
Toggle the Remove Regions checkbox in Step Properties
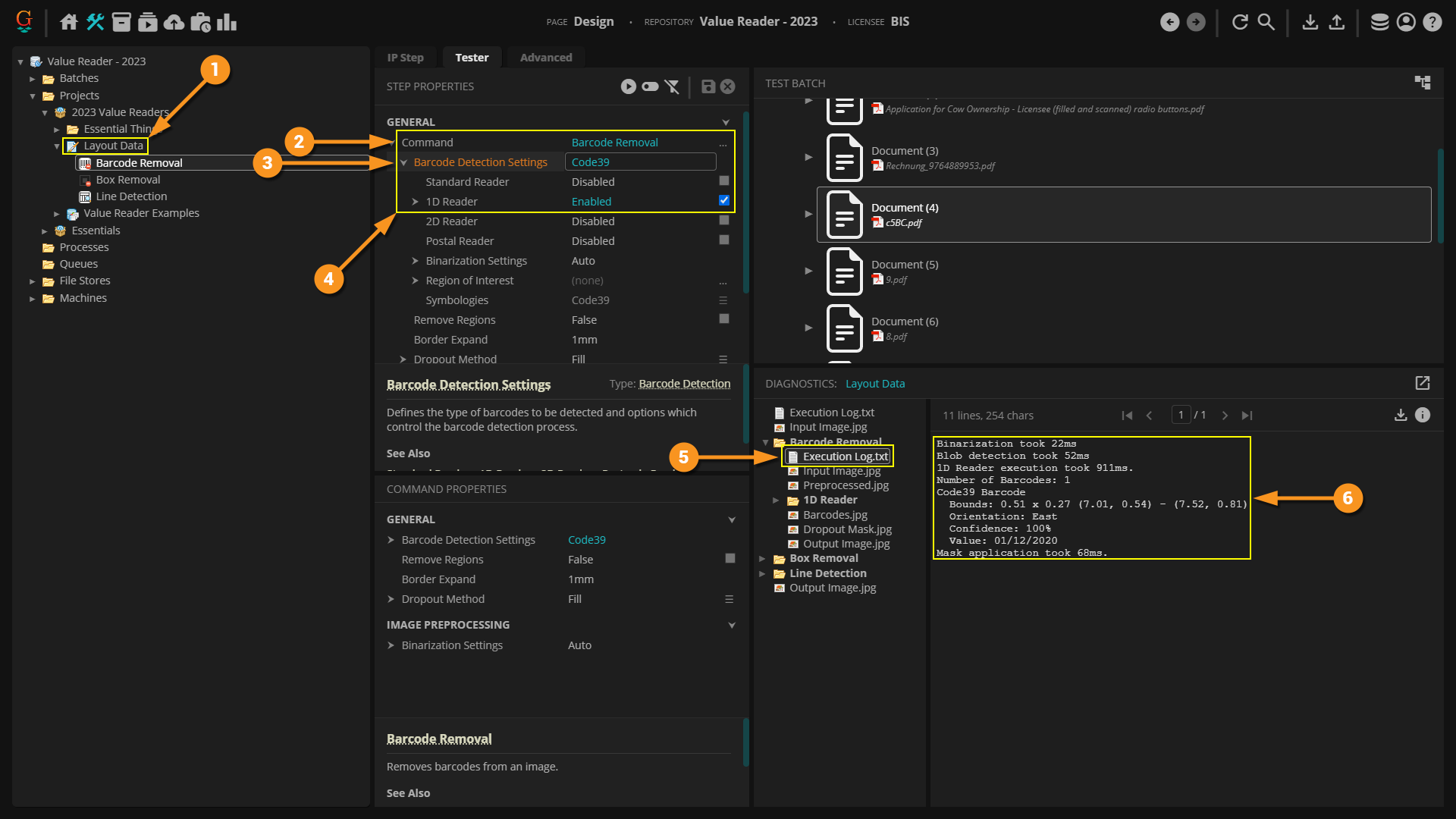pos(723,319)
